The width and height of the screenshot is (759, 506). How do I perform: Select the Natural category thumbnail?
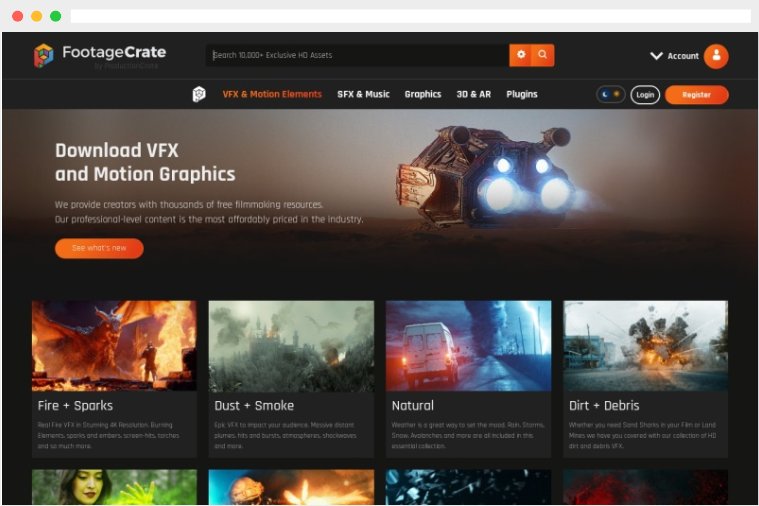(468, 345)
